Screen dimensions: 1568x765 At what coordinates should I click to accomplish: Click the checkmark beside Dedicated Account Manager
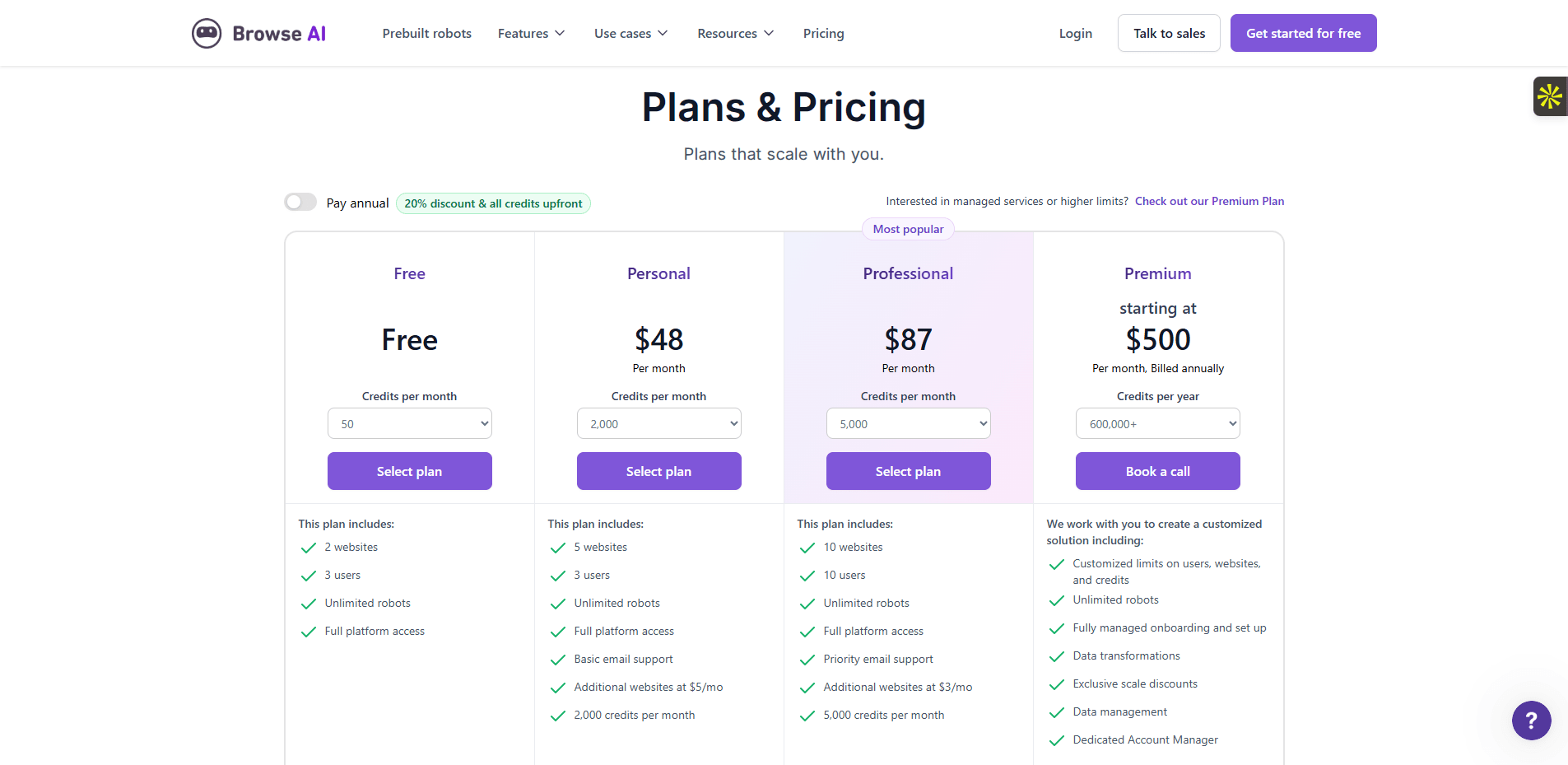tap(1056, 740)
